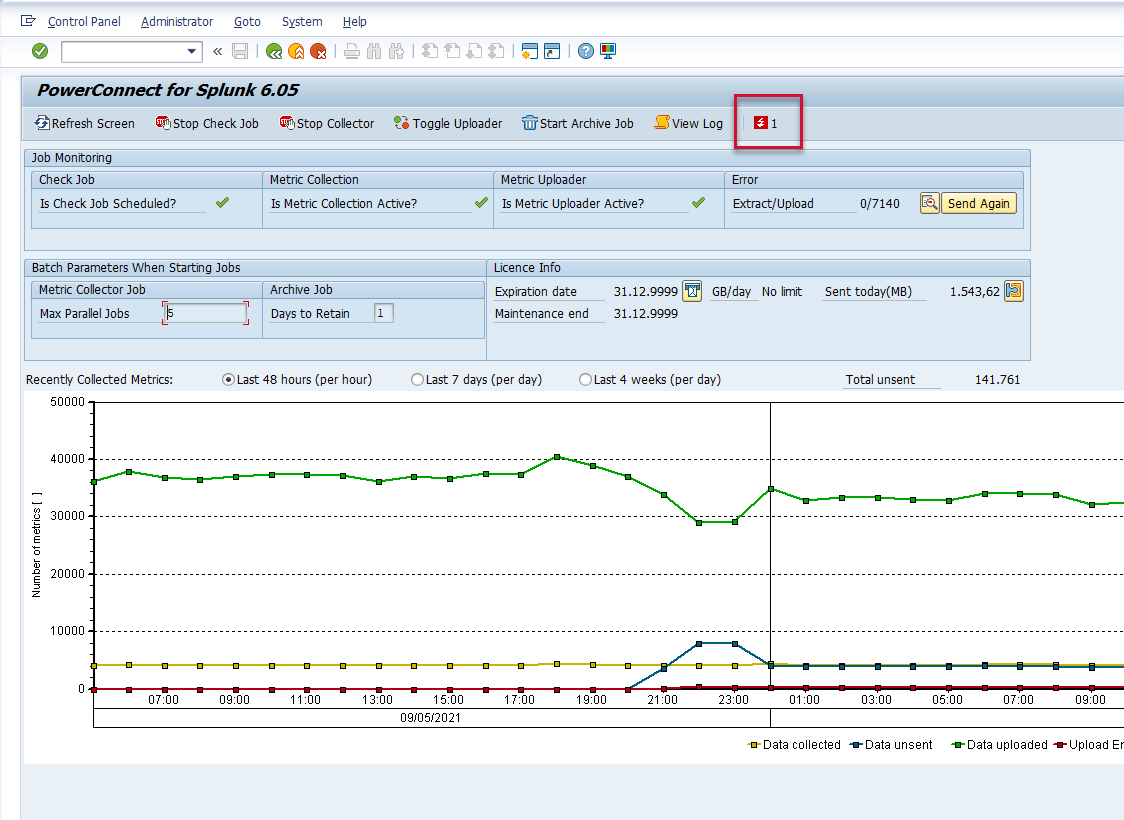1124x820 pixels.
Task: Collapse the command field with the chevrons
Action: [217, 51]
